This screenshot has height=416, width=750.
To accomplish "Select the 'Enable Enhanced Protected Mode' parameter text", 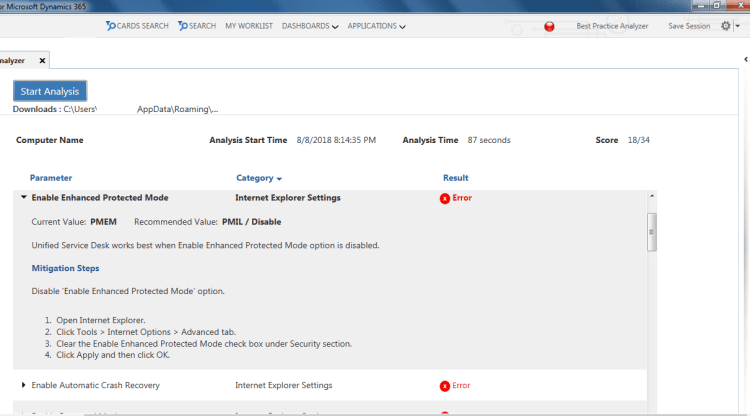I will pos(100,197).
